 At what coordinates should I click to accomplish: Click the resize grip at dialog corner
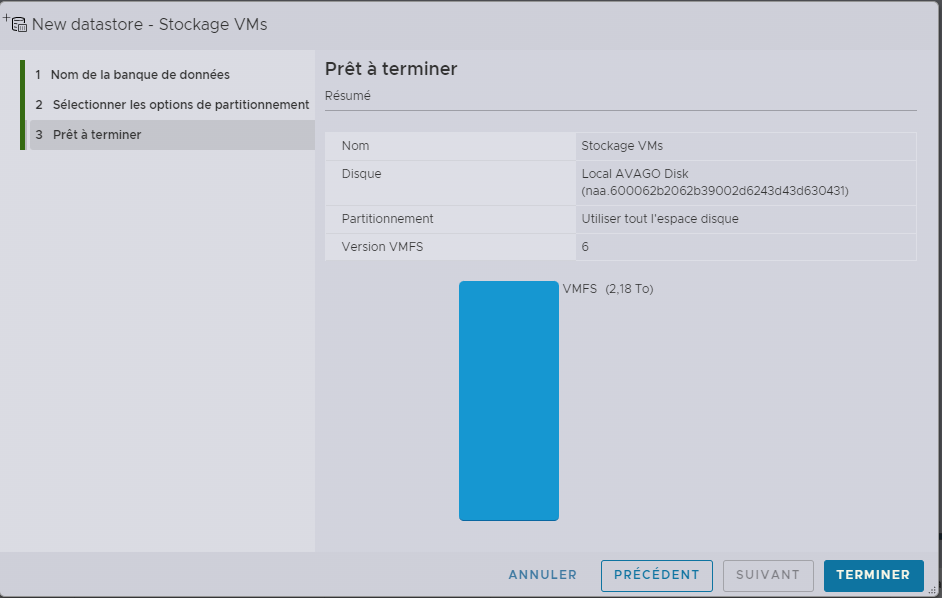pyautogui.click(x=932, y=591)
